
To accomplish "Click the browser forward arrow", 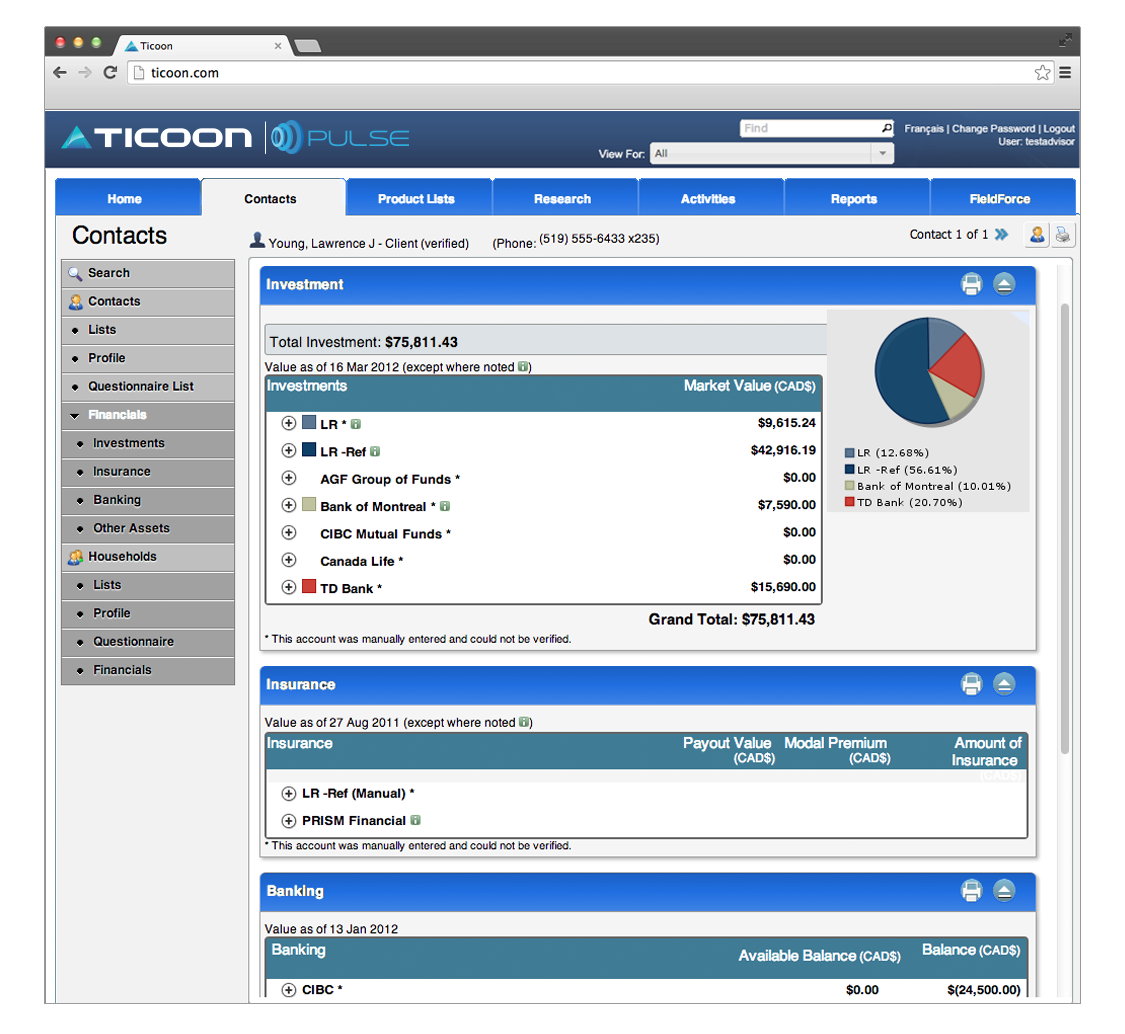I will pos(85,72).
